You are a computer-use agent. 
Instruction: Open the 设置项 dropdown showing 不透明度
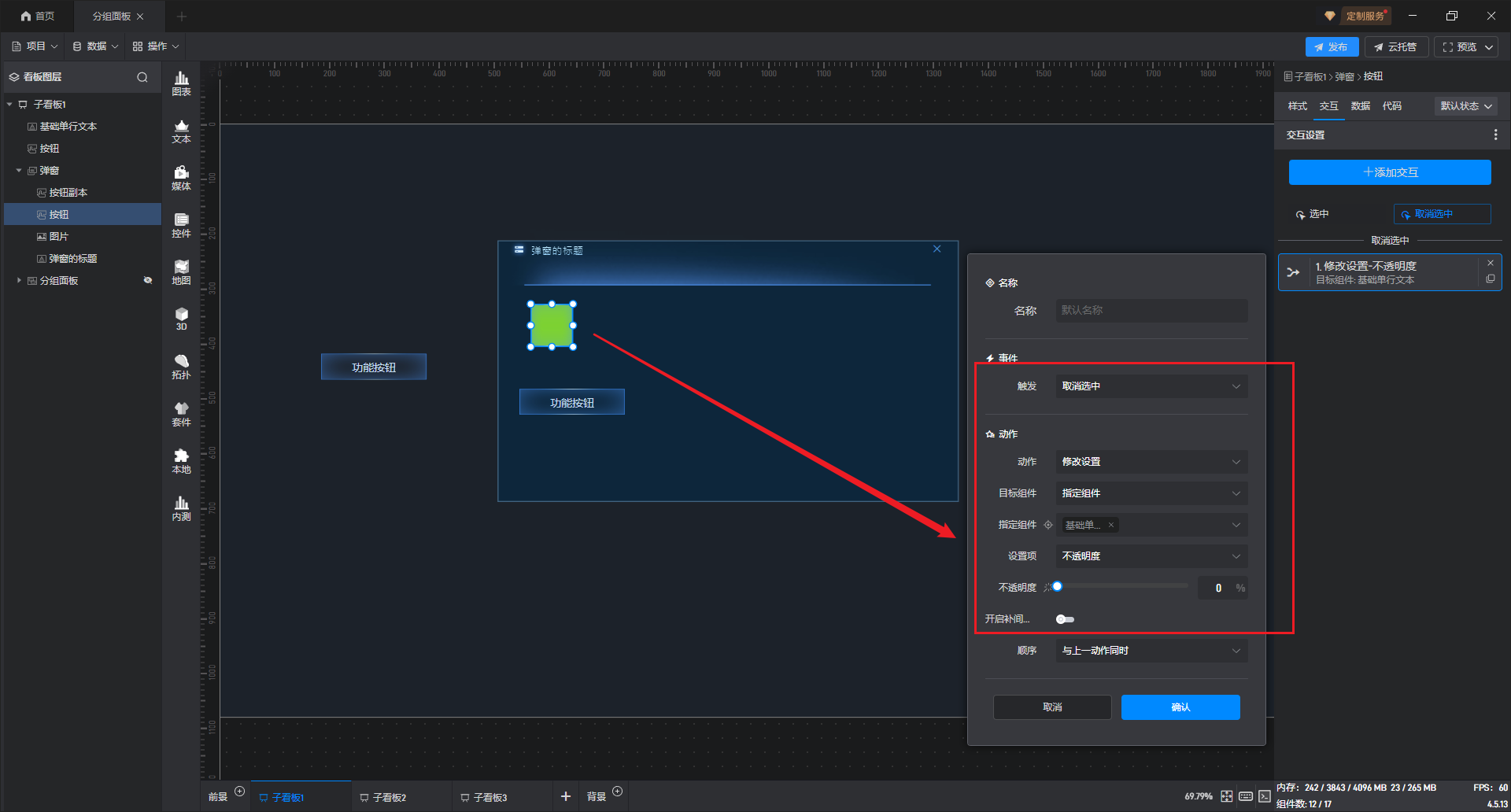tap(1151, 556)
